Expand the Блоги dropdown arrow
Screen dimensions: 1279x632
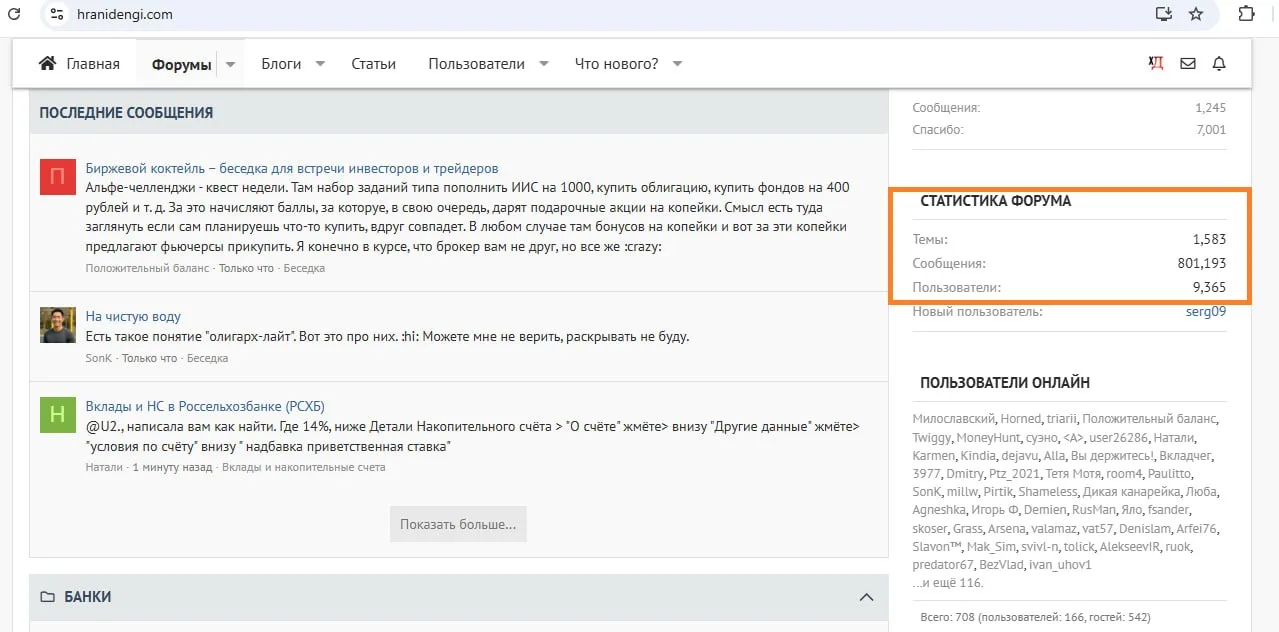(x=320, y=64)
